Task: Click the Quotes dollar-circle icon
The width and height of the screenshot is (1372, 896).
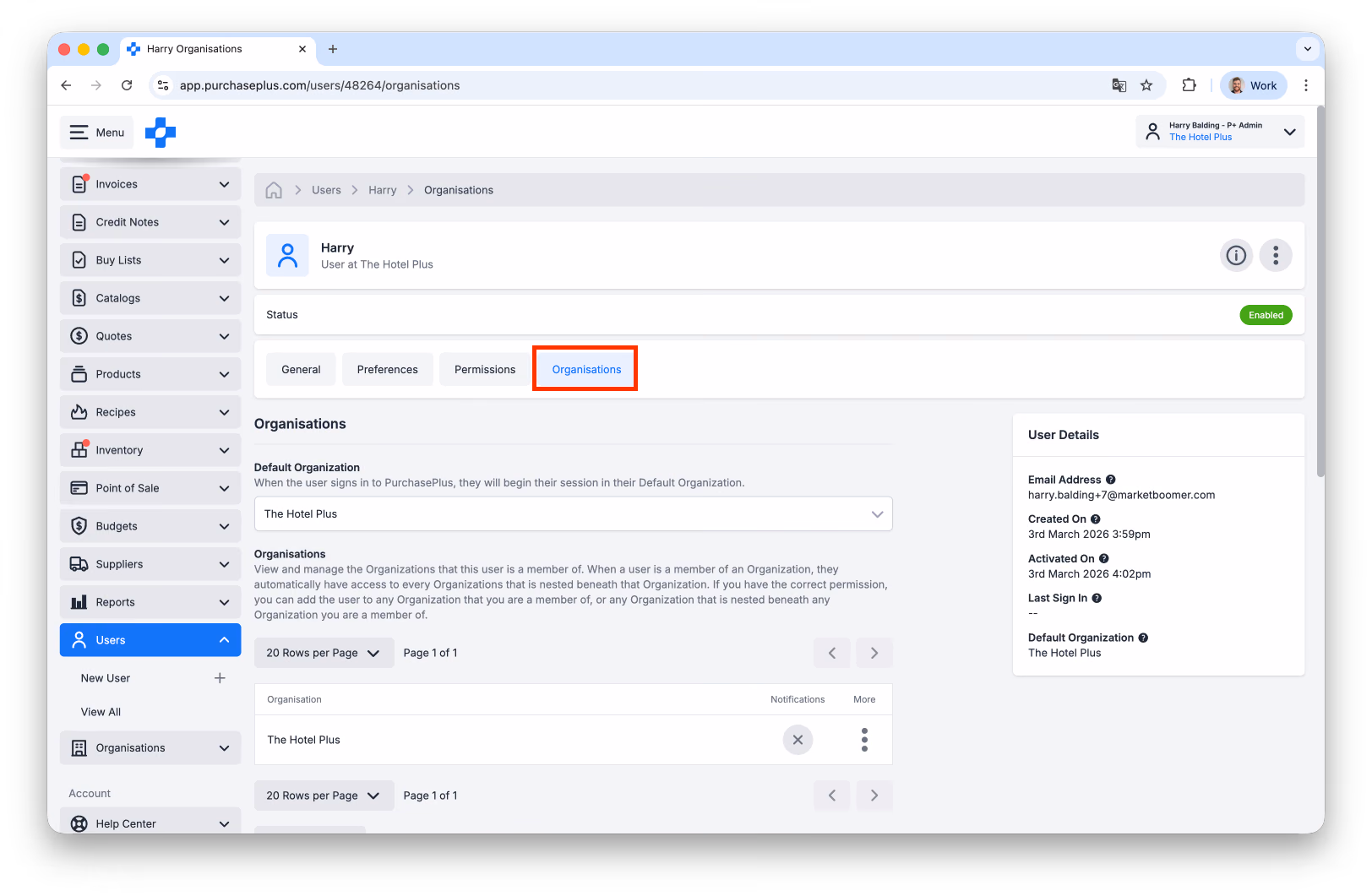Action: click(79, 336)
